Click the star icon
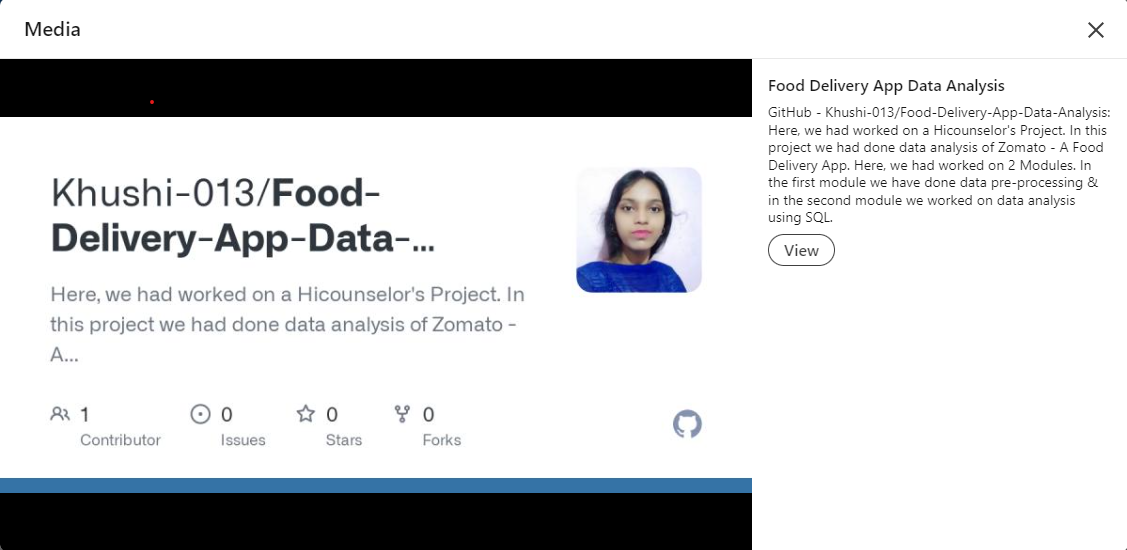The height and width of the screenshot is (550, 1127). tap(306, 414)
